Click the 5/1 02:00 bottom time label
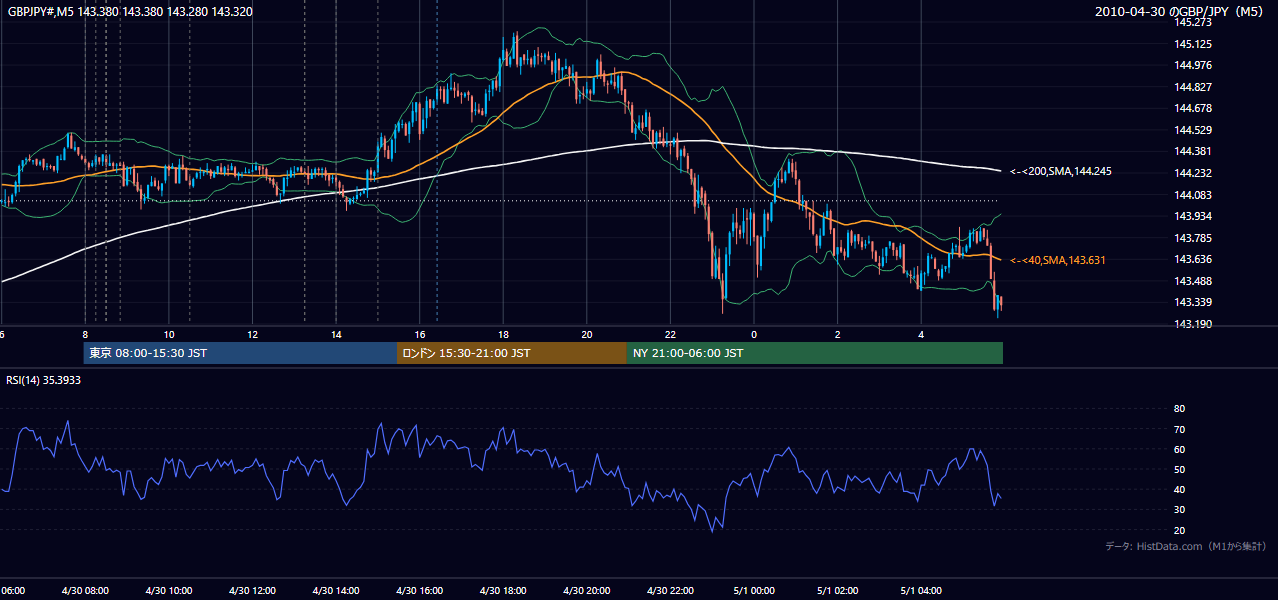 (x=838, y=591)
